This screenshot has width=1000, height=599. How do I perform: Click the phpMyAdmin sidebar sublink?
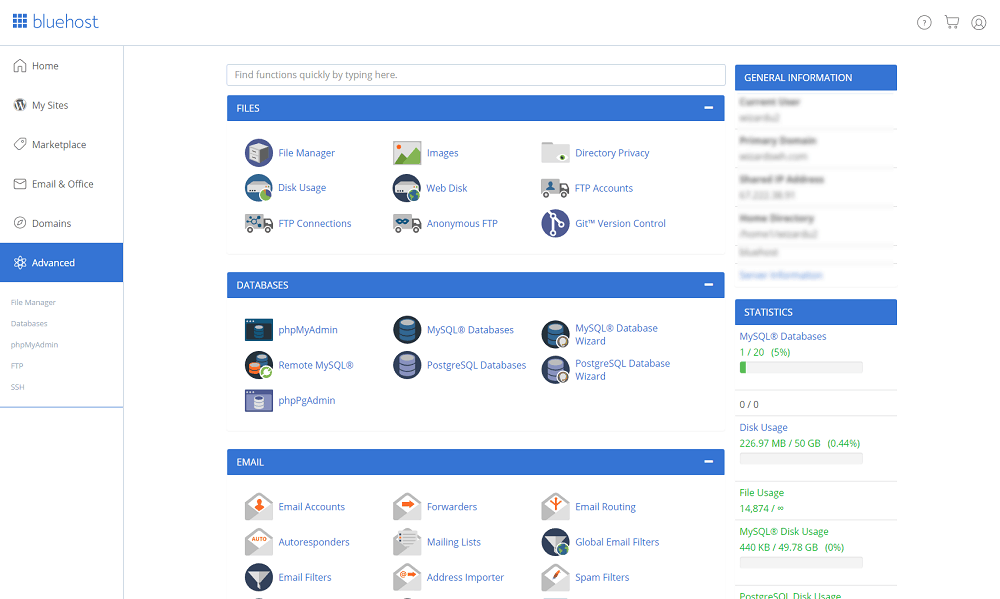click(x=34, y=344)
